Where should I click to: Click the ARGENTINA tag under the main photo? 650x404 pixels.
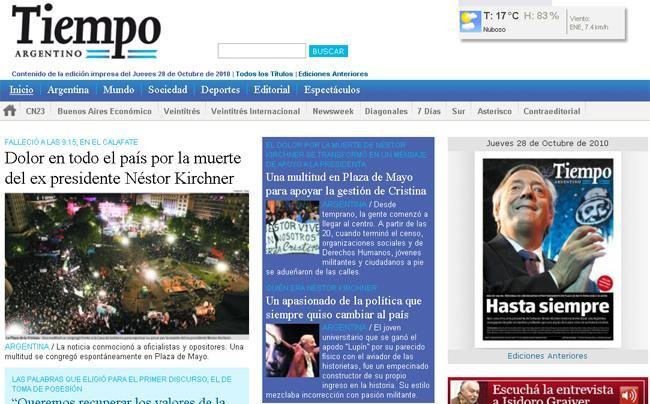27,347
